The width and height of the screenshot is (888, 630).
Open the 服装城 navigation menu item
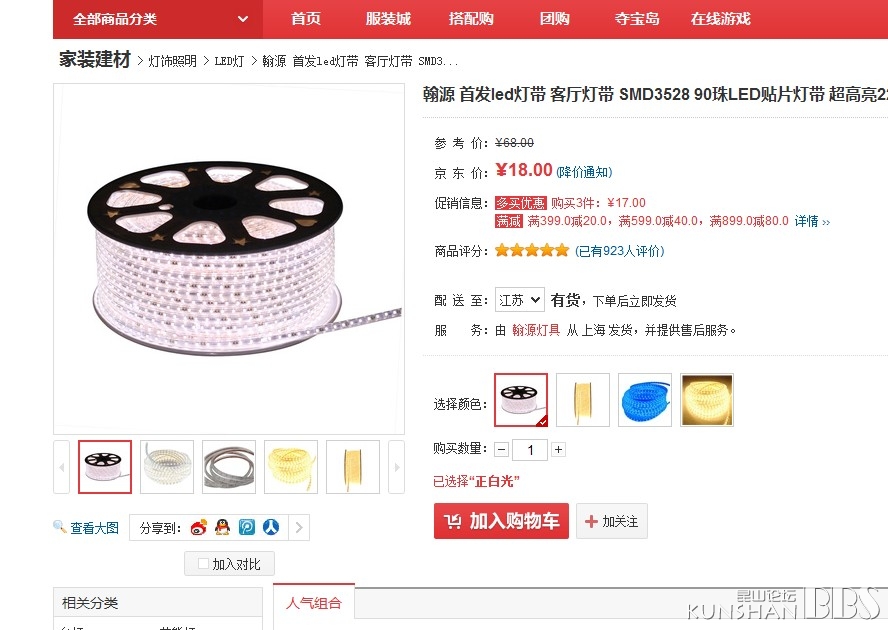point(388,19)
